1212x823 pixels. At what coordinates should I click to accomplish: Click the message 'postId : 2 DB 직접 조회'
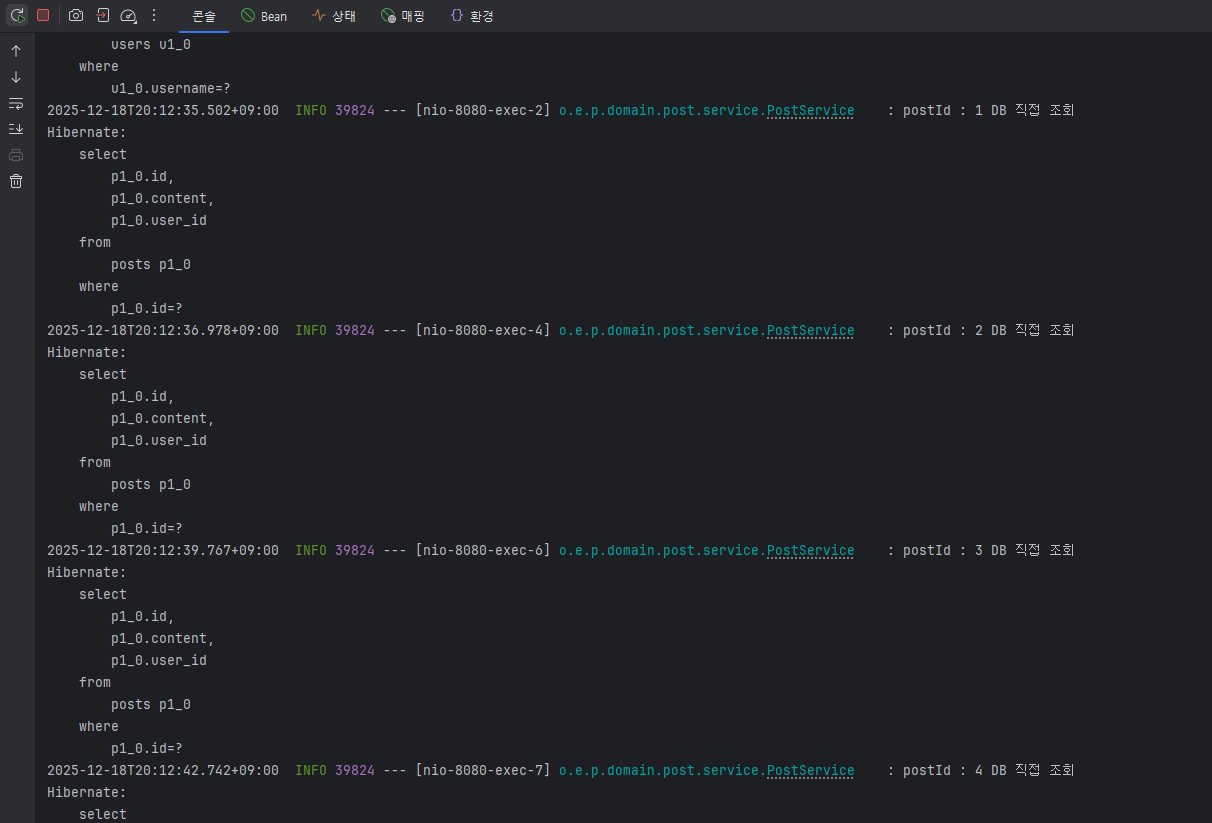point(989,330)
